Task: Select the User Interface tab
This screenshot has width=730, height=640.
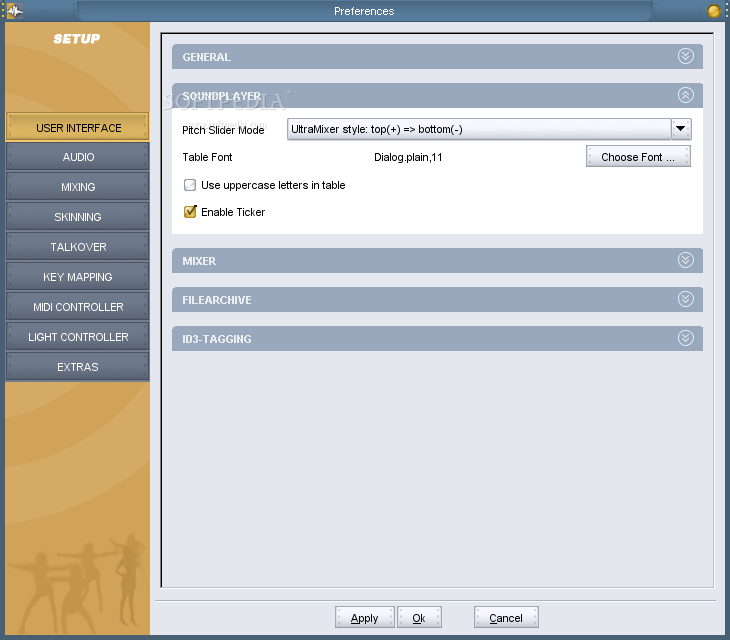Action: [x=77, y=127]
